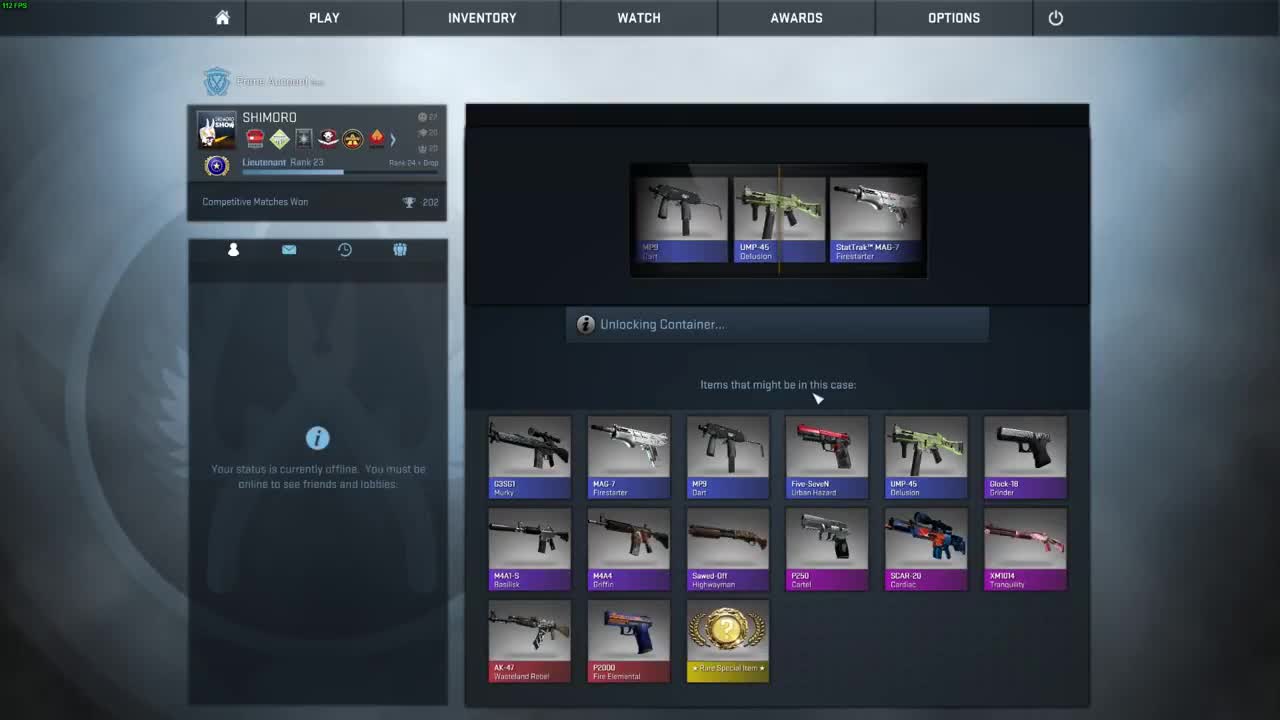Click the Prime Account shield icon
Image resolution: width=1280 pixels, height=720 pixels.
point(217,82)
